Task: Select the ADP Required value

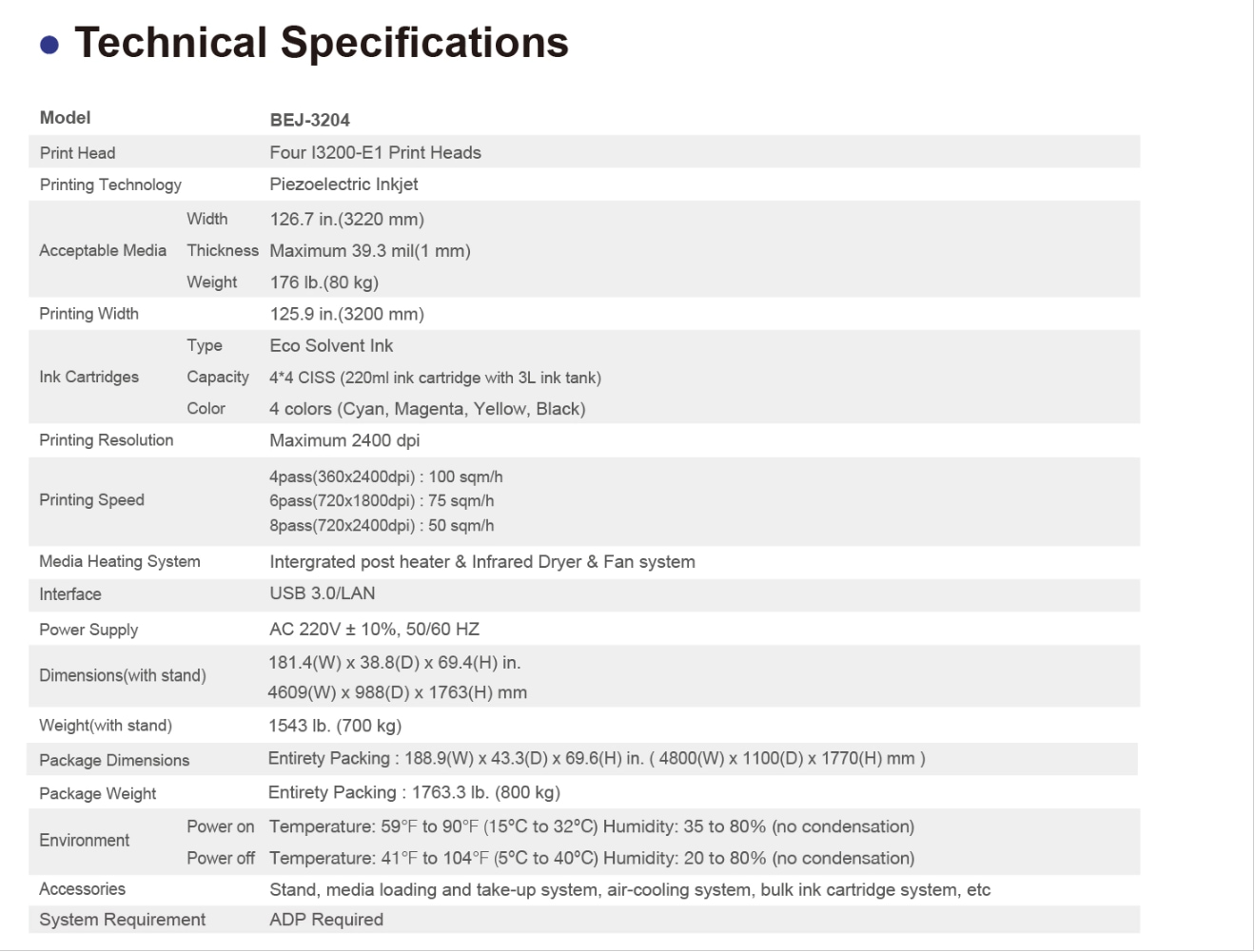Action: [x=326, y=920]
